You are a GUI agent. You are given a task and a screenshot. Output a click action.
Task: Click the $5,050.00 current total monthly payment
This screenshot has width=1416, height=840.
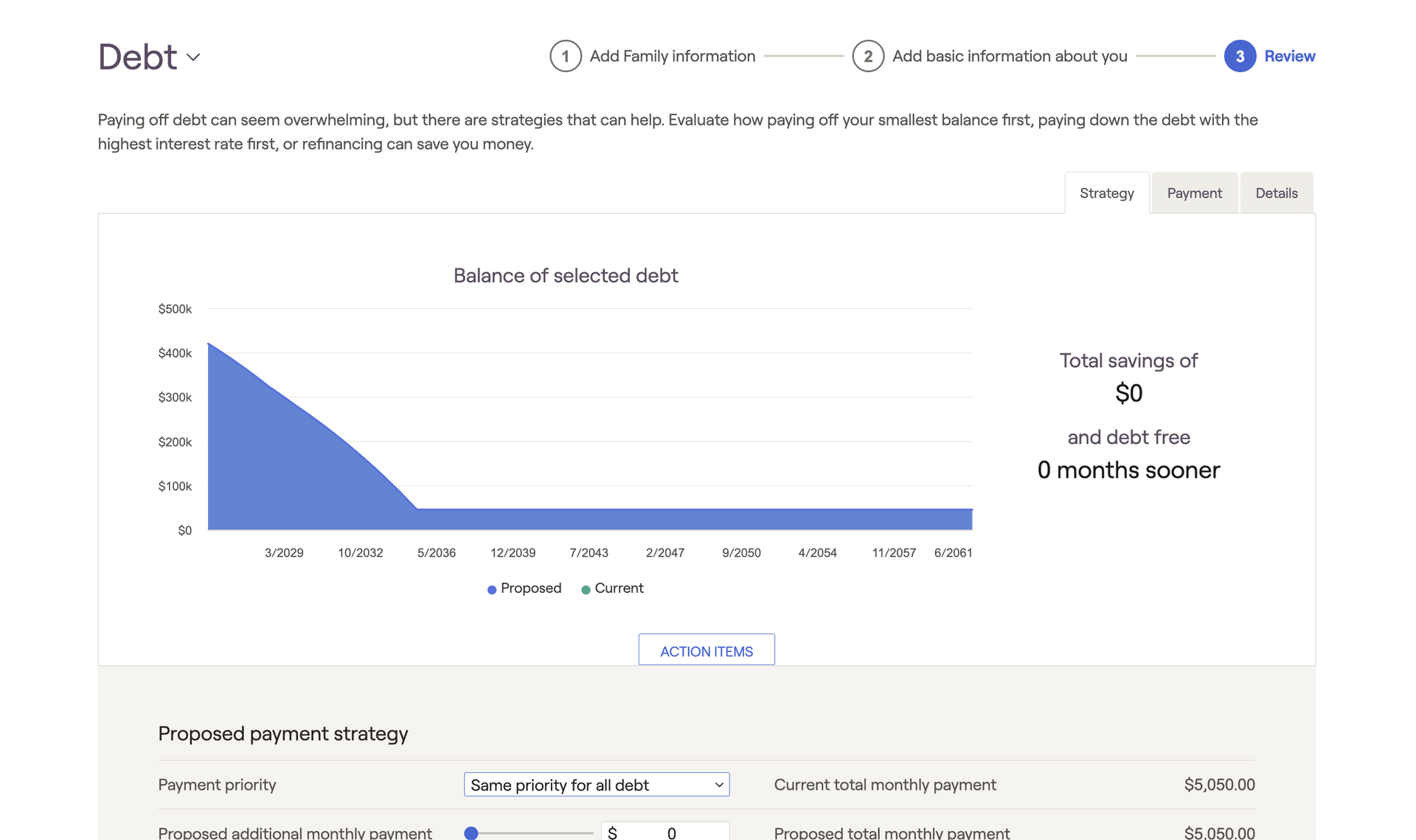[x=1219, y=785]
